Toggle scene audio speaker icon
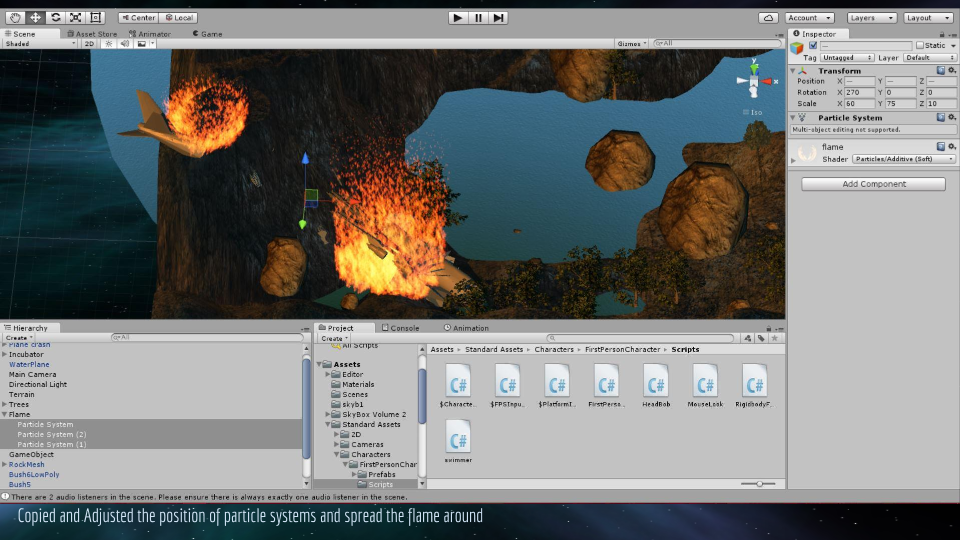Image resolution: width=960 pixels, height=540 pixels. coord(125,44)
